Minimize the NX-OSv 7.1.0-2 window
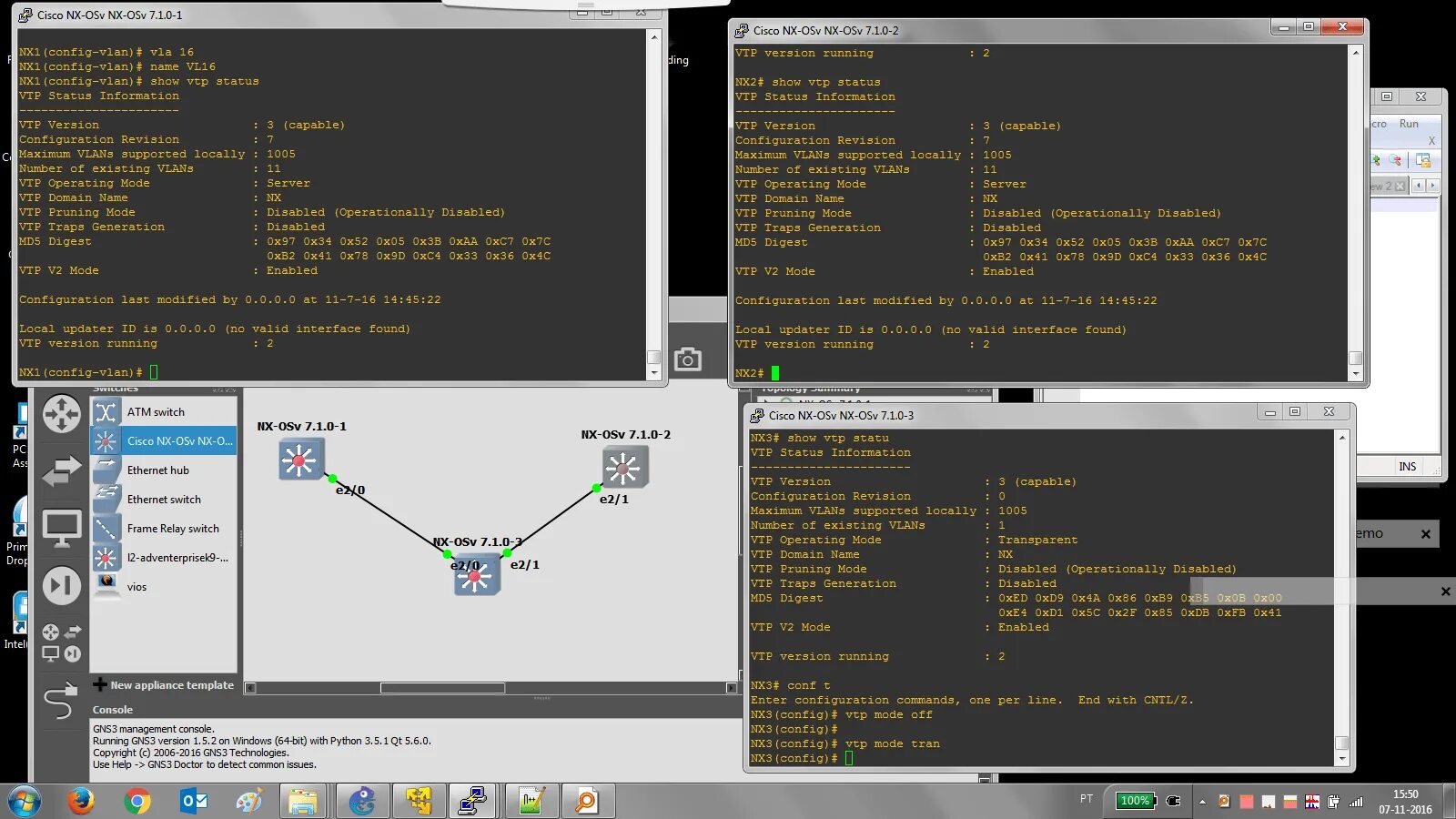This screenshot has width=1456, height=819. 1283,27
